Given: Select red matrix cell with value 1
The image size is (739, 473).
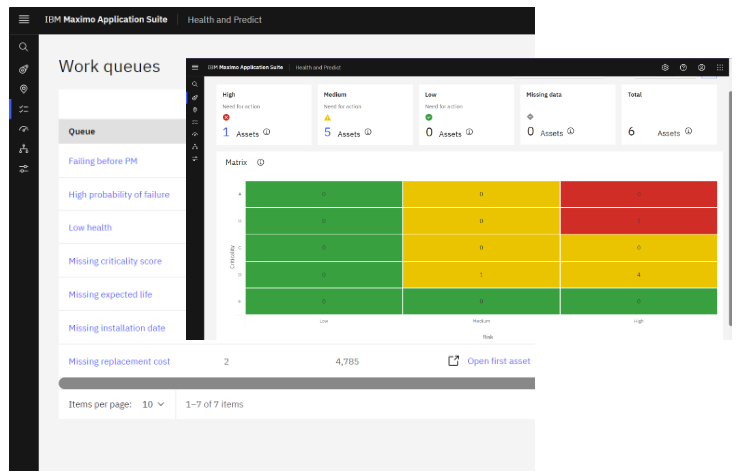Looking at the screenshot, I should pos(639,221).
